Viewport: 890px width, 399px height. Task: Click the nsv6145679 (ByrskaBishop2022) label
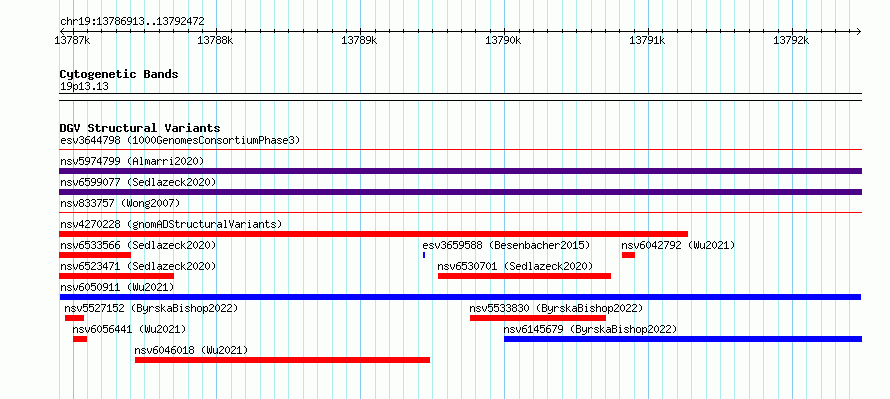click(x=590, y=329)
